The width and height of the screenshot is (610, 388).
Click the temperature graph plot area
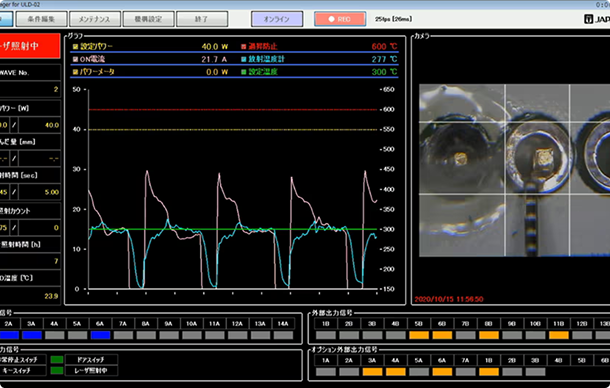233,189
